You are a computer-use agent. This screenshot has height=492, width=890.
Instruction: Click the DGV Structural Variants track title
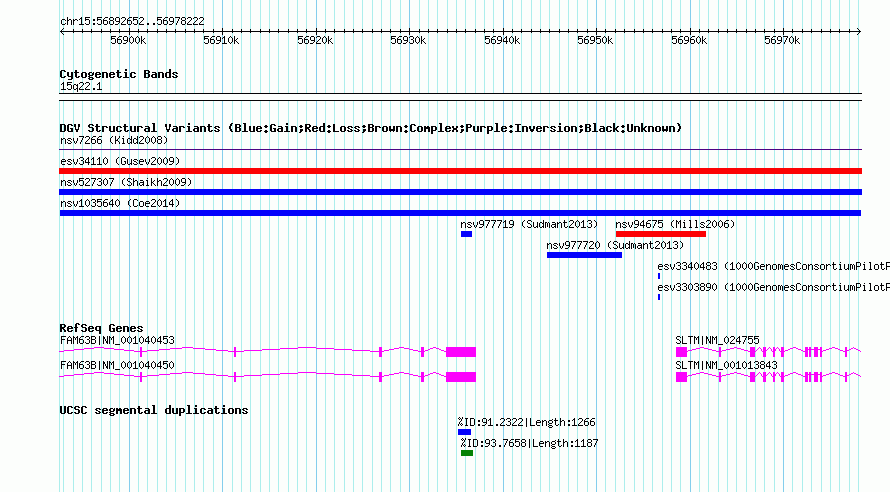[371, 128]
